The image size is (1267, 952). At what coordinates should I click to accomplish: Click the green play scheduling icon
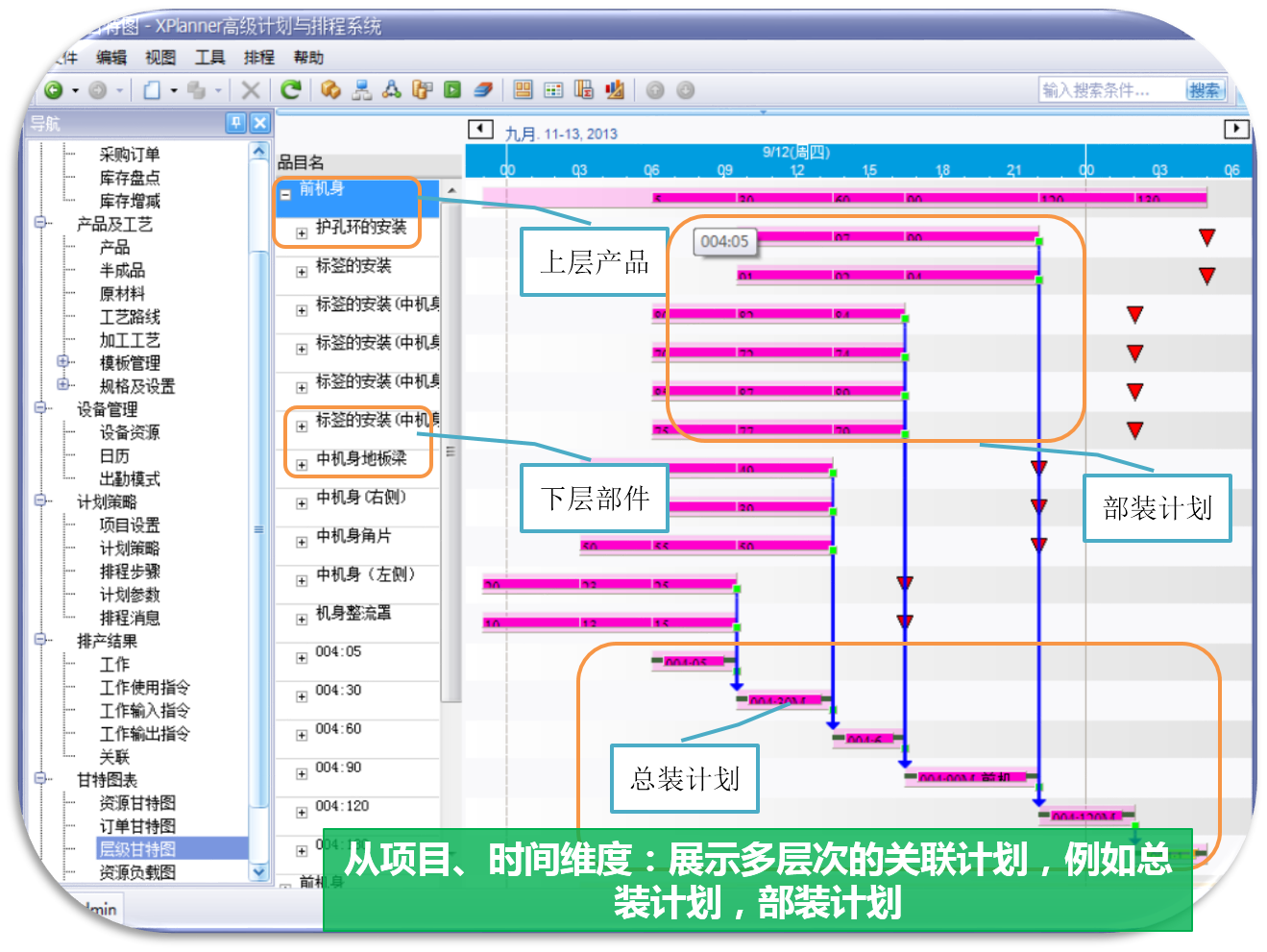pyautogui.click(x=452, y=90)
